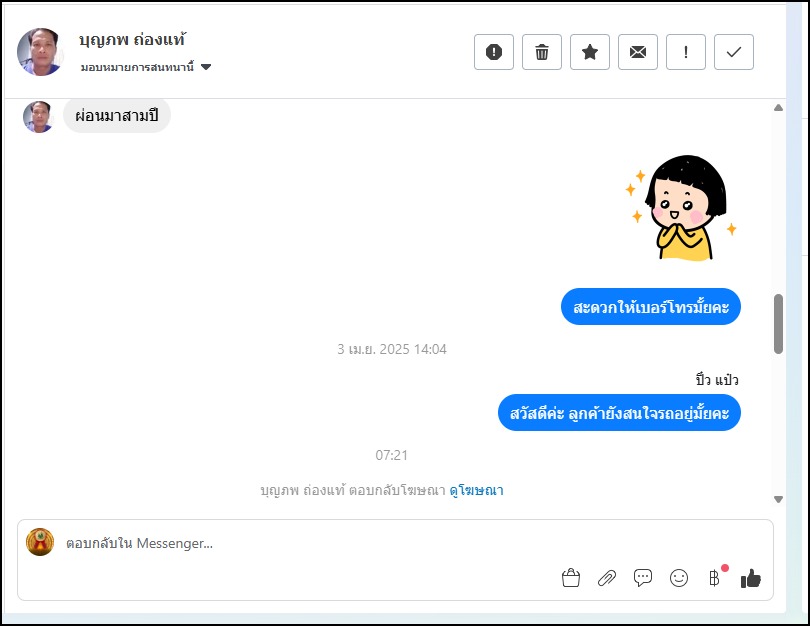Expand the มอบหมายการสนทนานี้ assignment dropdown
This screenshot has width=810, height=626.
pyautogui.click(x=146, y=67)
